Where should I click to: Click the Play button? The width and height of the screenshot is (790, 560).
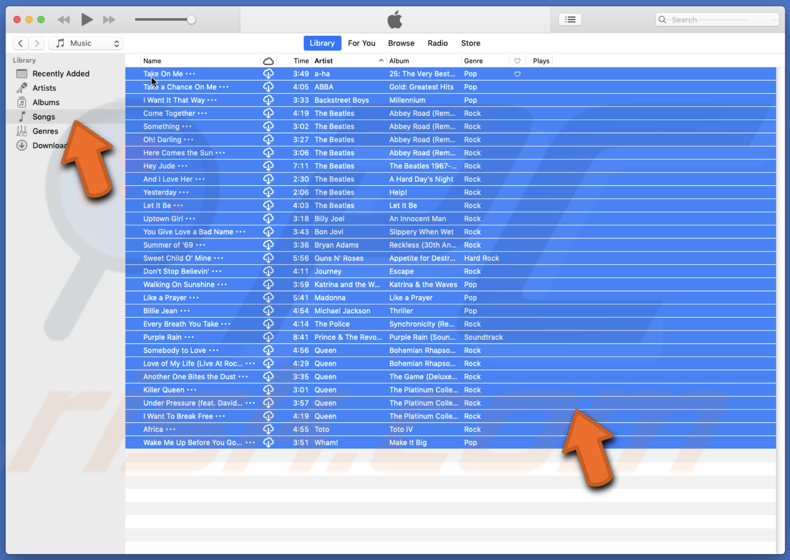tap(87, 20)
